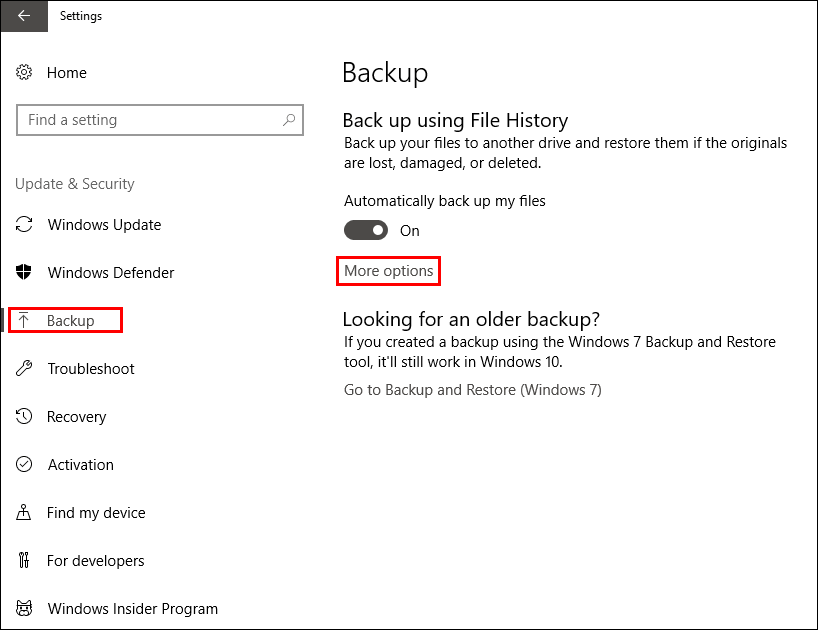
Task: Click the For developers tools icon
Action: 24,560
